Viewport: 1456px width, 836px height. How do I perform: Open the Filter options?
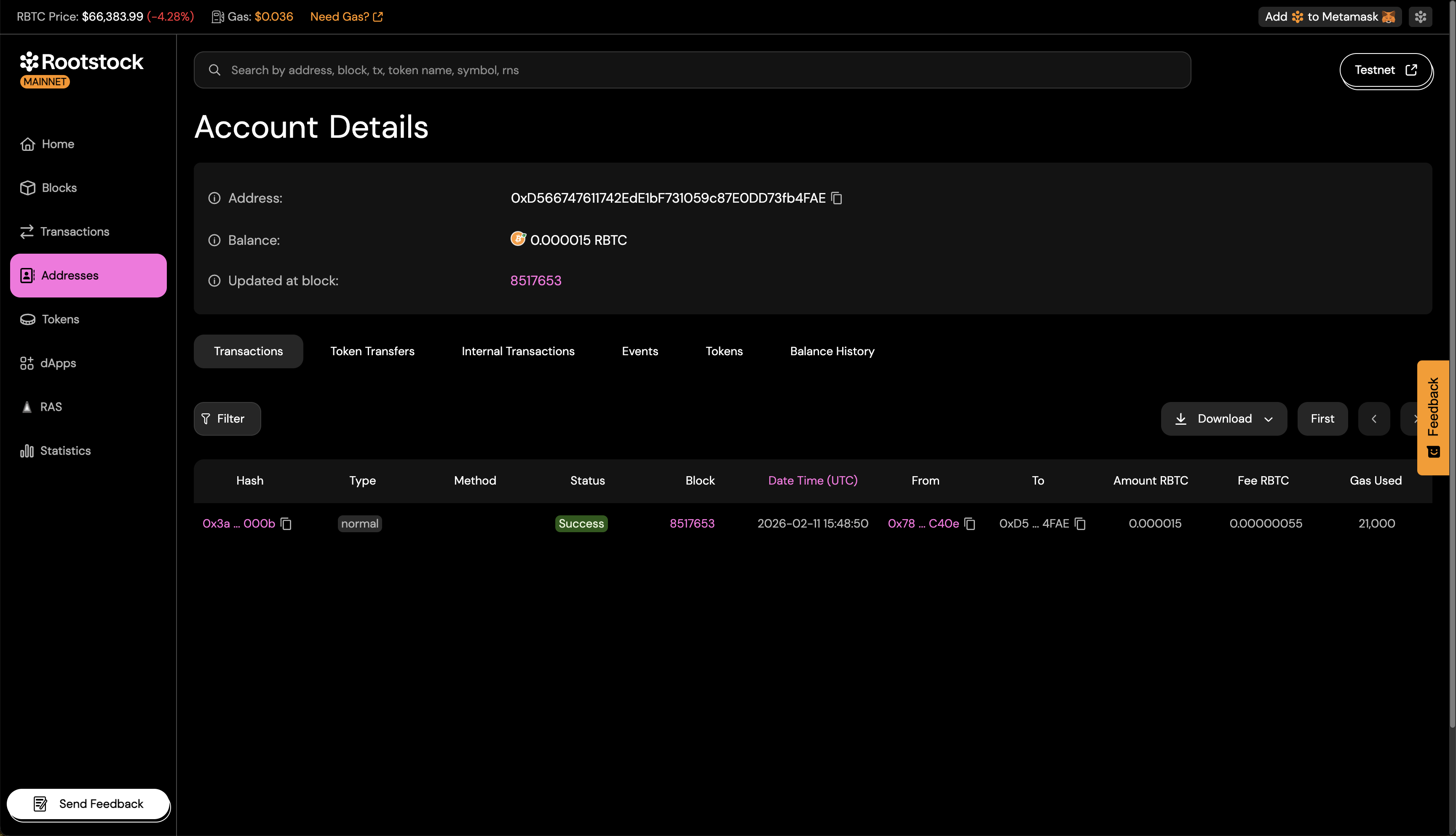click(x=227, y=418)
